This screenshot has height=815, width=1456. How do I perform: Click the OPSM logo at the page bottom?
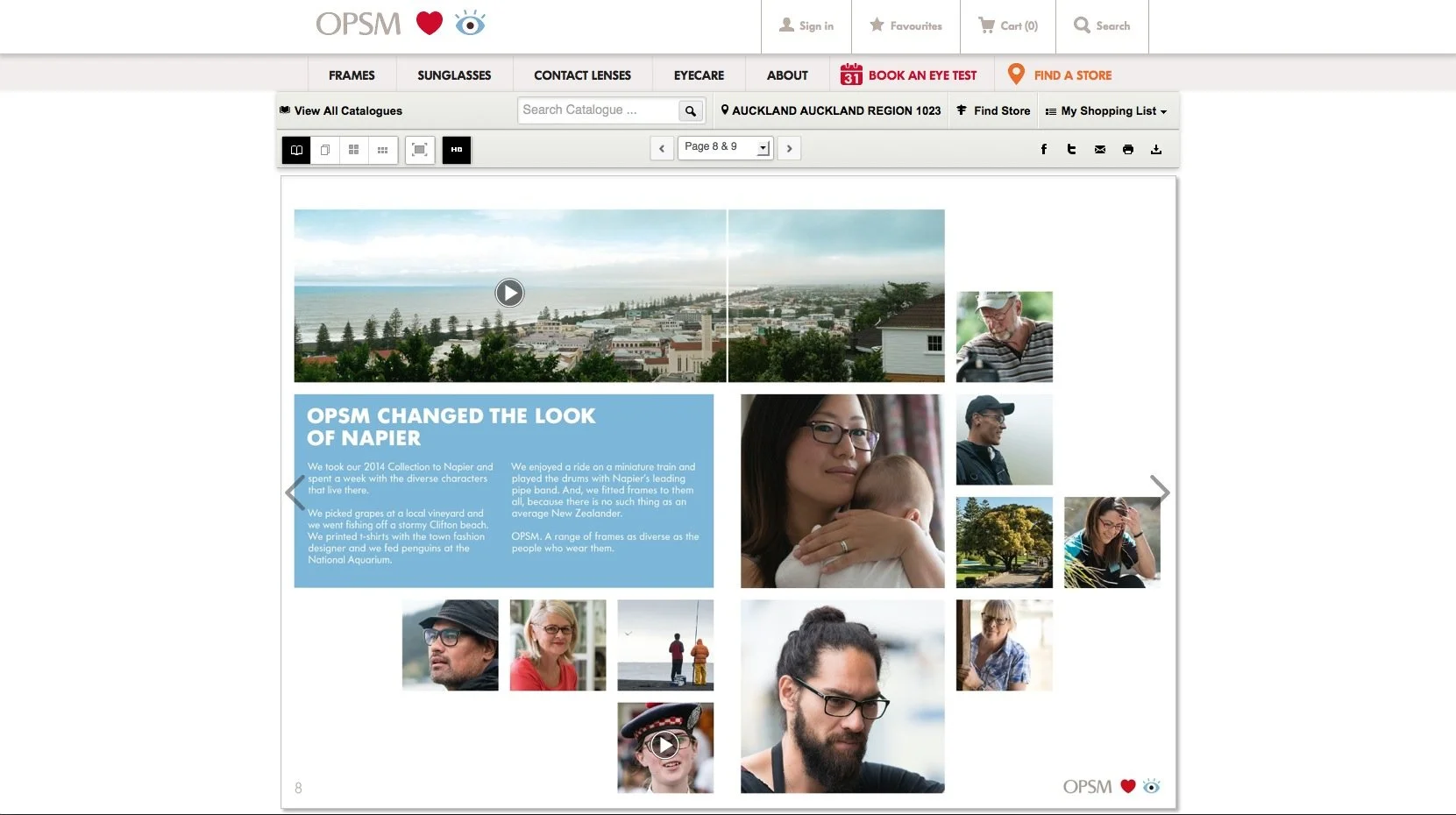(1111, 786)
